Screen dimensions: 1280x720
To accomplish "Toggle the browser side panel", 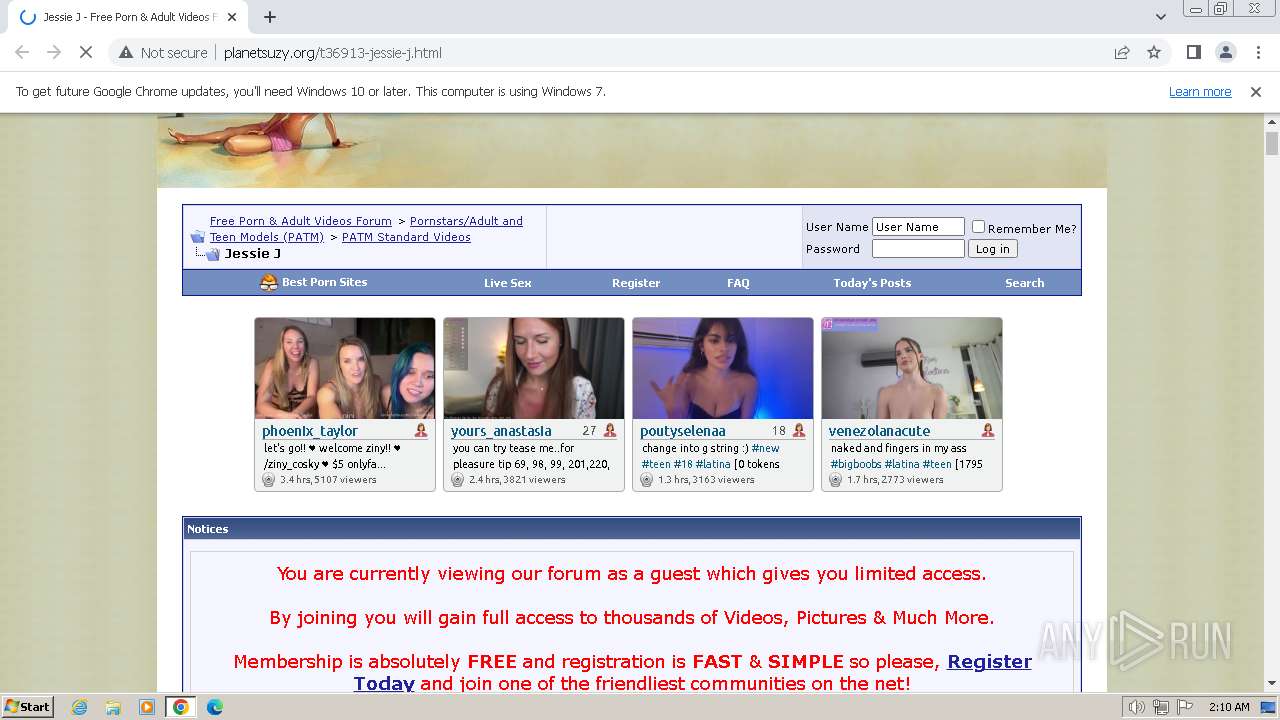I will pos(1193,52).
